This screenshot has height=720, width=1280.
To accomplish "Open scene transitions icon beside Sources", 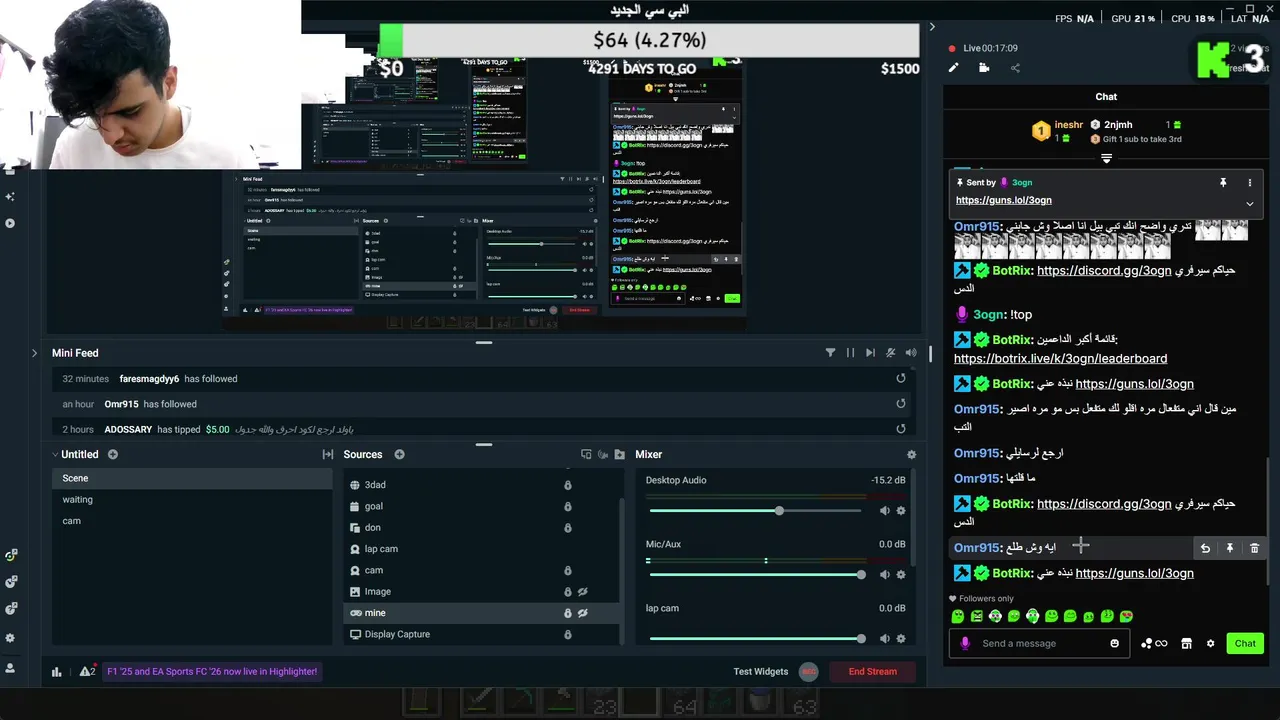I will pos(328,454).
